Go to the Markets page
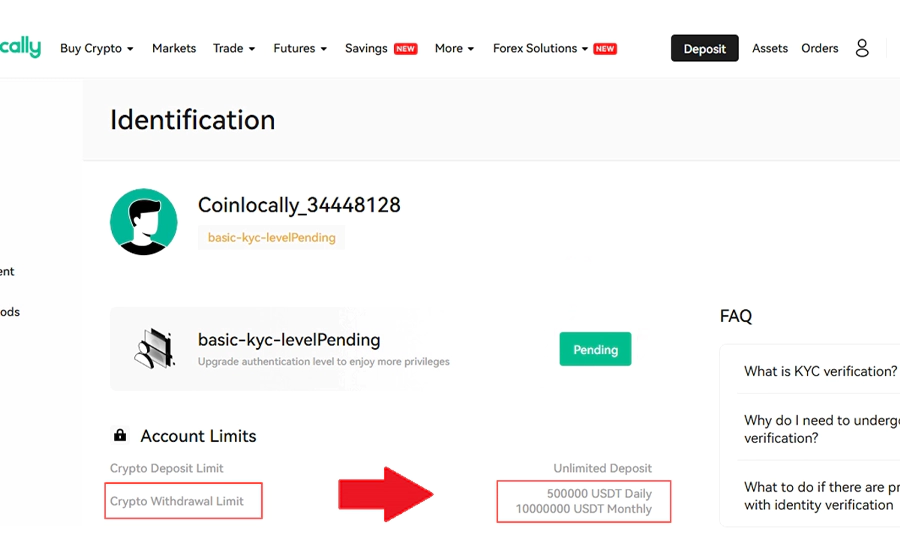The width and height of the screenshot is (900, 550). (174, 48)
